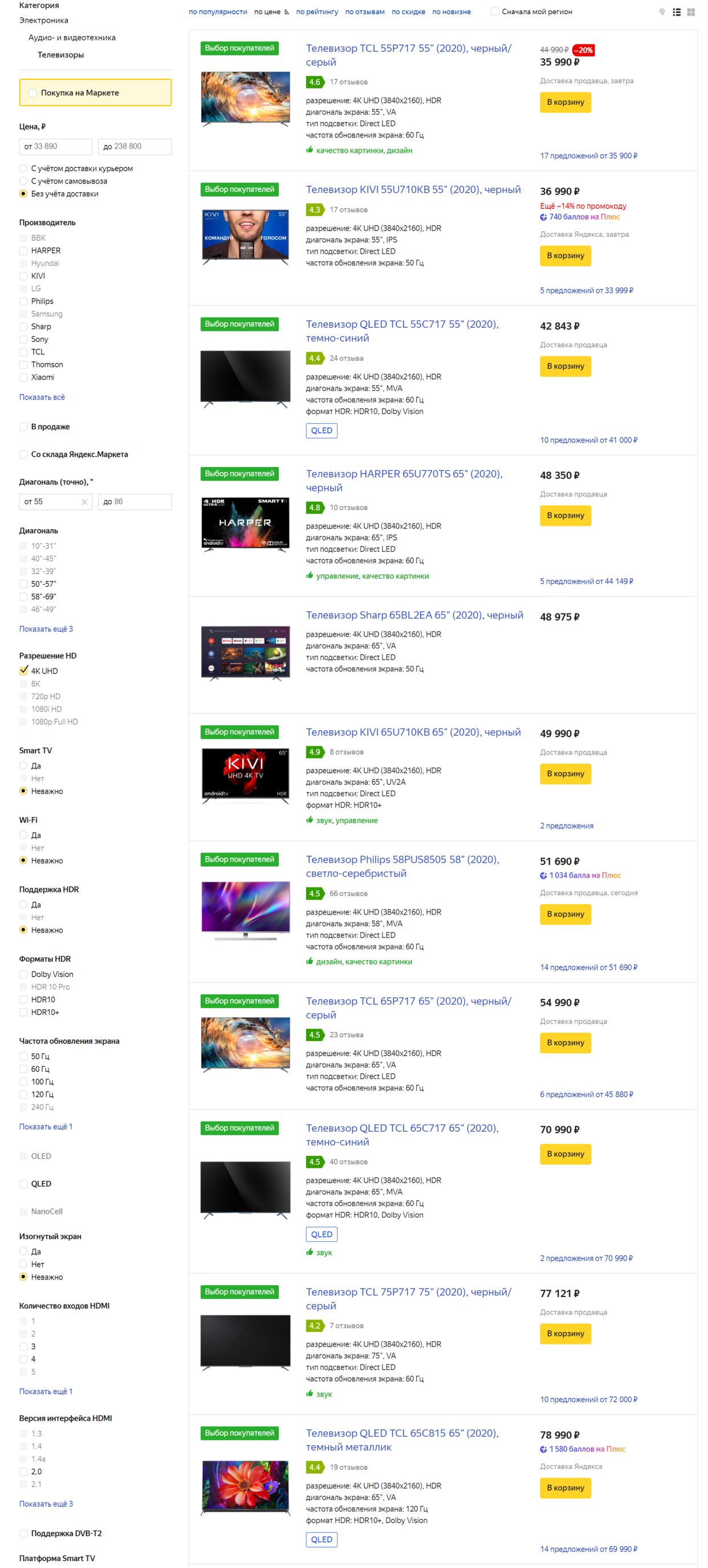Check the Xiaomi manufacturer filter

coord(23,377)
